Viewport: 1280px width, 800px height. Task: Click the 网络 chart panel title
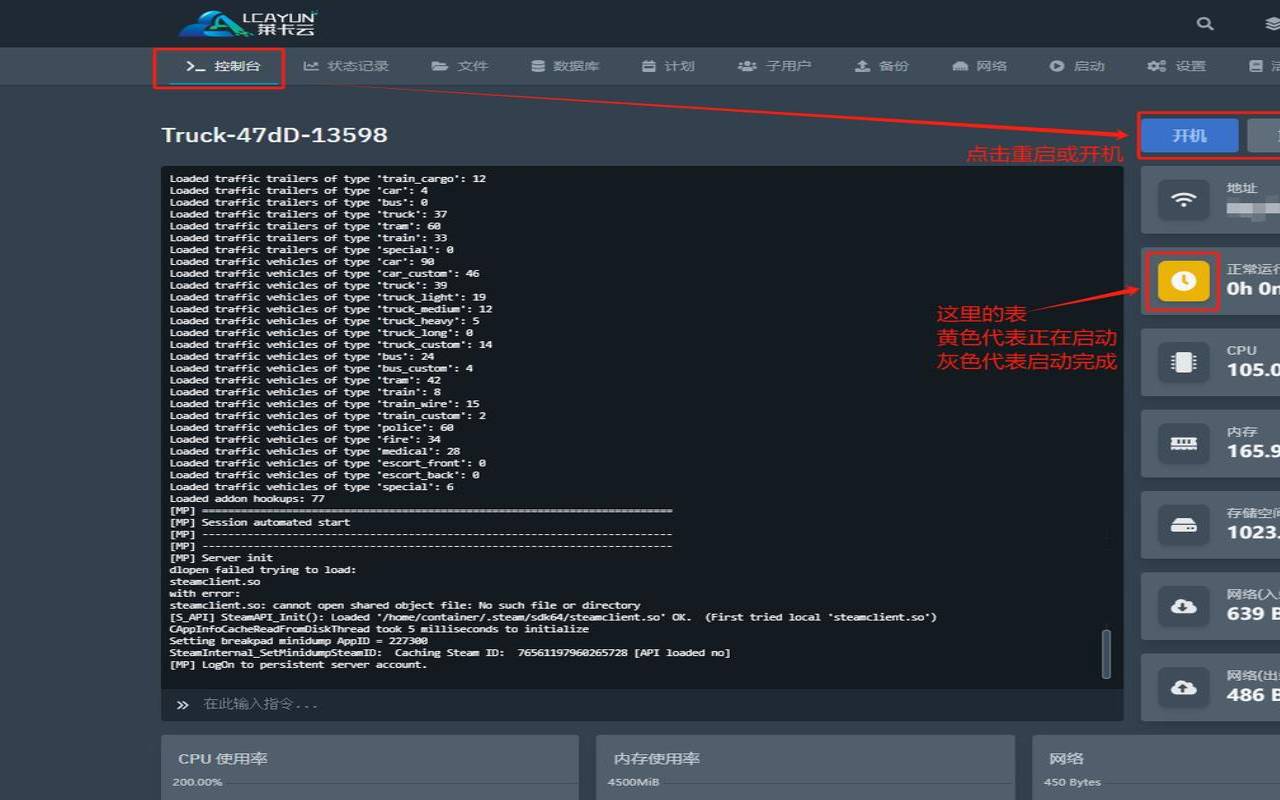tap(1066, 759)
